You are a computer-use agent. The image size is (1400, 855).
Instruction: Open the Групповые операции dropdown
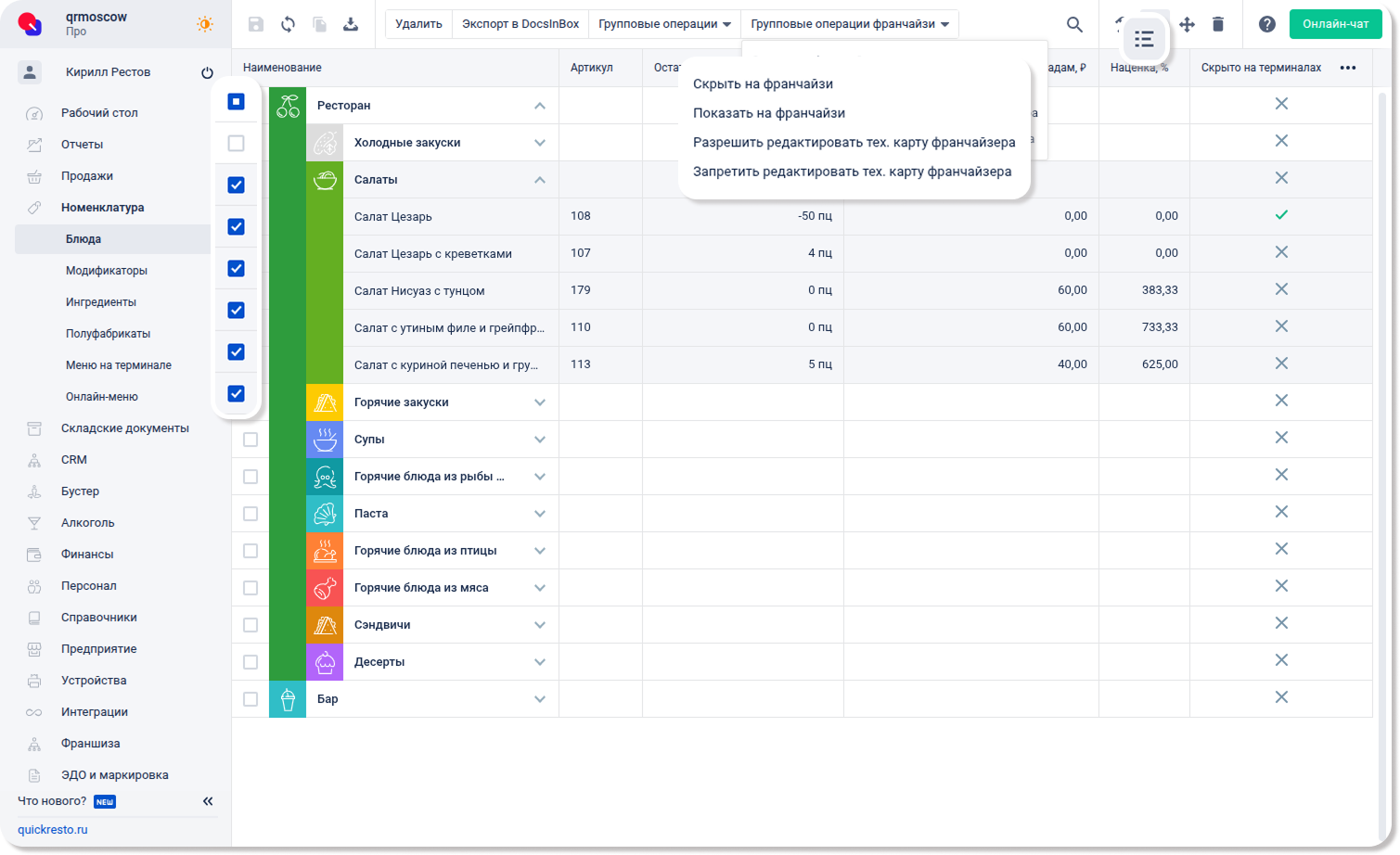click(x=664, y=24)
